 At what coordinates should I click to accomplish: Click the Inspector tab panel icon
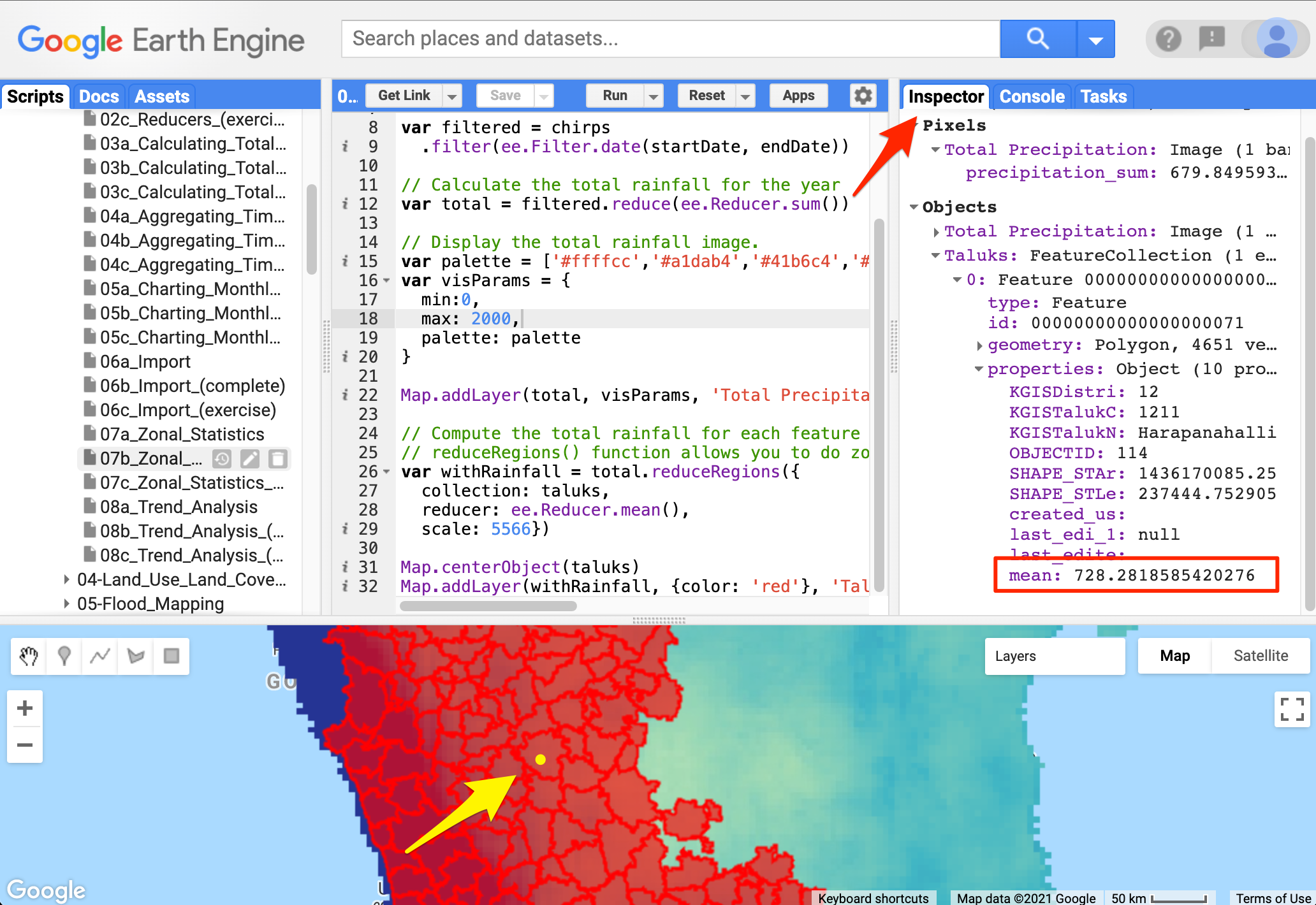tap(945, 96)
